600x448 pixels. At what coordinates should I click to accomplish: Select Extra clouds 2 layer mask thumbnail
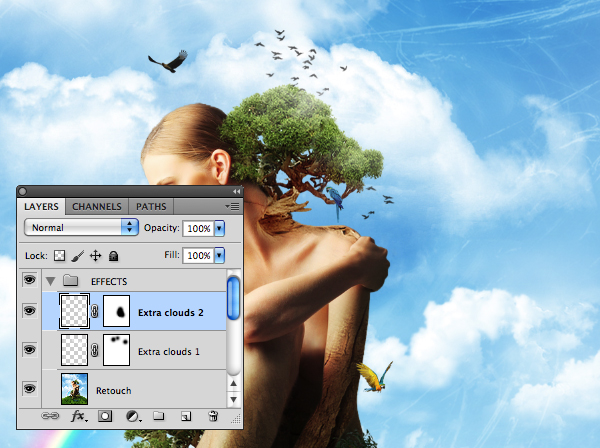point(116,311)
